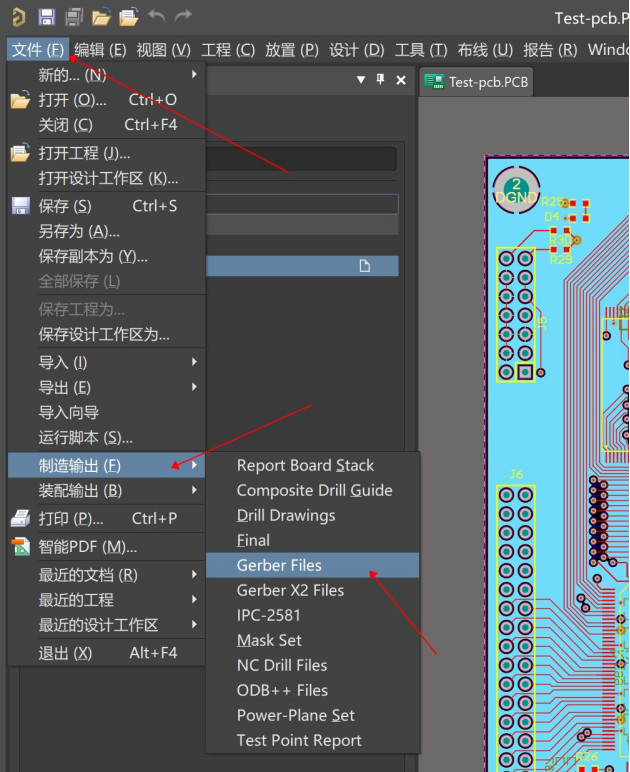
Task: Expand the 最近的文档 (R) submenu
Action: point(106,575)
